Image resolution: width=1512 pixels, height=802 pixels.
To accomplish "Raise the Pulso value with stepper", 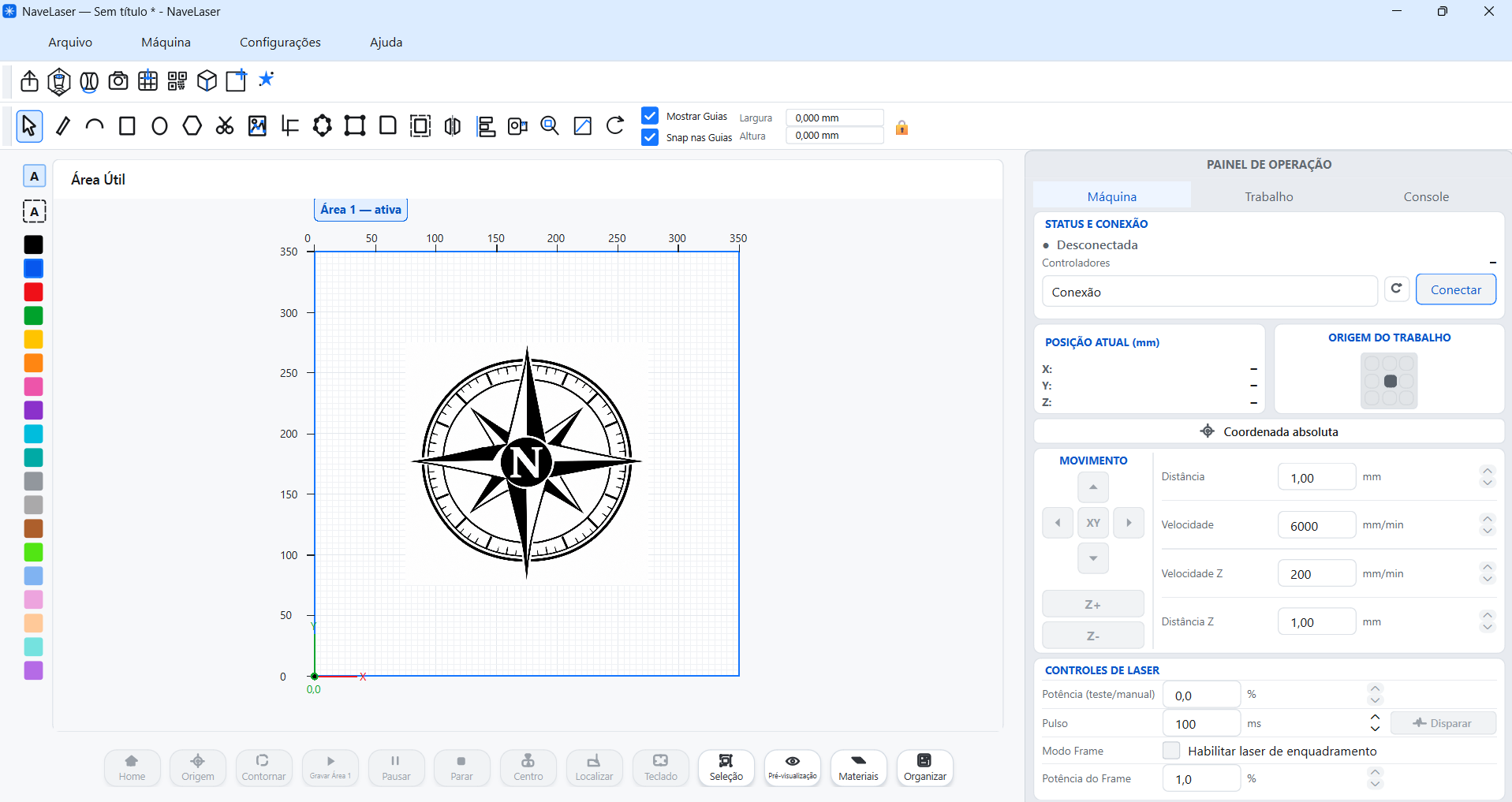I will tap(1376, 718).
